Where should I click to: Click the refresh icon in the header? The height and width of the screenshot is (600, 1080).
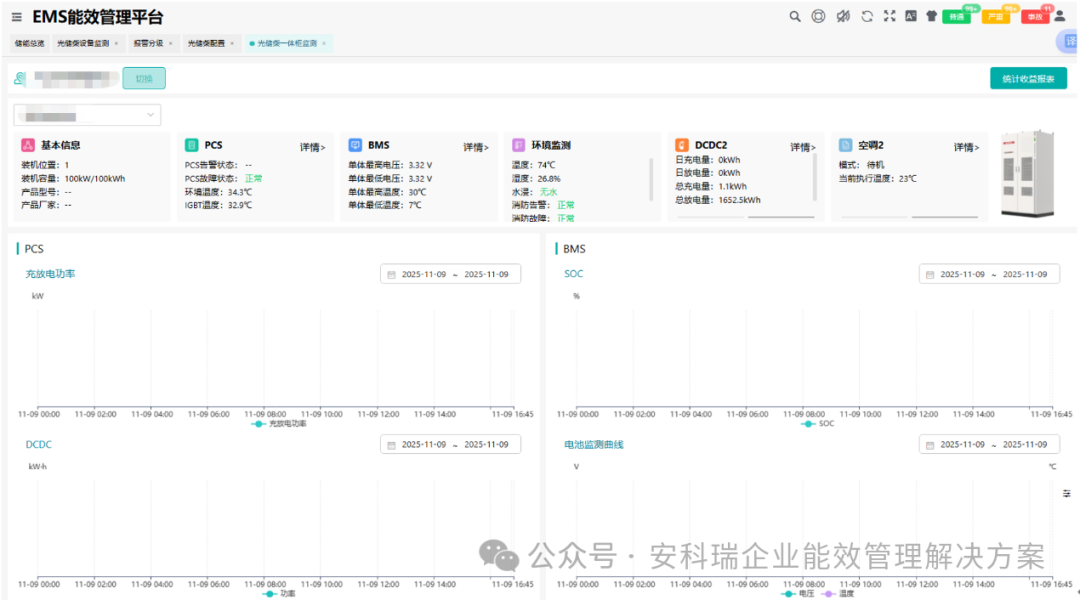[x=867, y=17]
